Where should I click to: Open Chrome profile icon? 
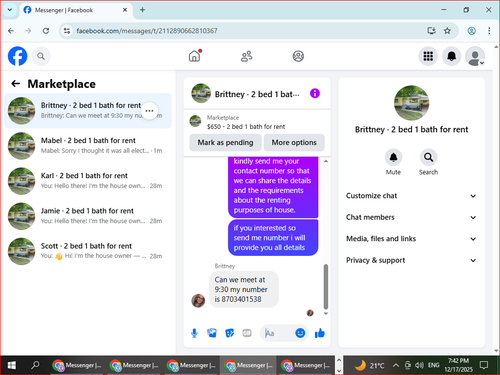[x=471, y=31]
